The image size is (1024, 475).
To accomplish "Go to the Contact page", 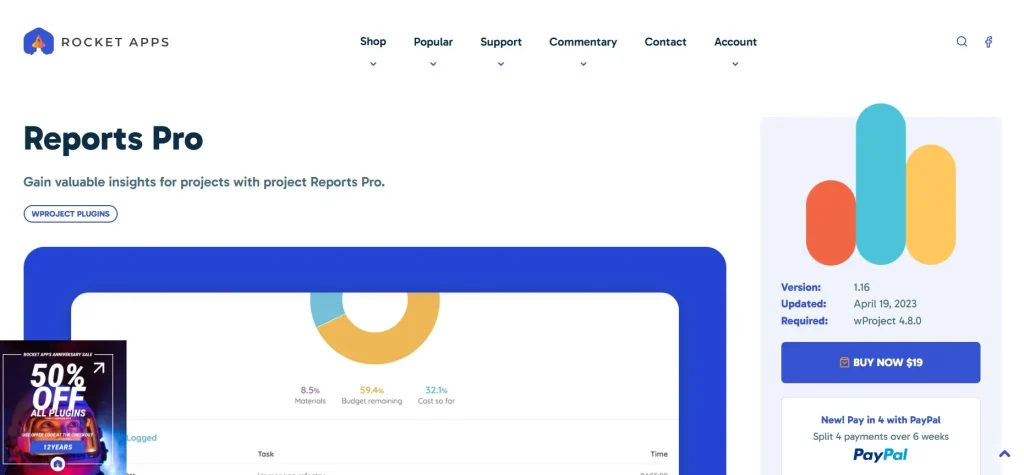I will pos(665,42).
